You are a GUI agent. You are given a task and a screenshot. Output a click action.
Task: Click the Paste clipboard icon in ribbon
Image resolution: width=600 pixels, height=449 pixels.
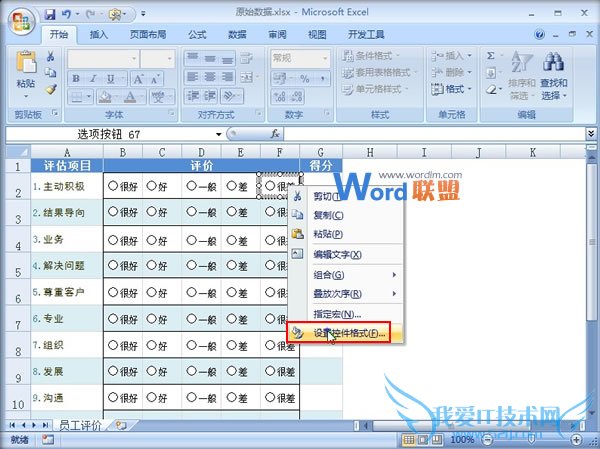[x=26, y=62]
